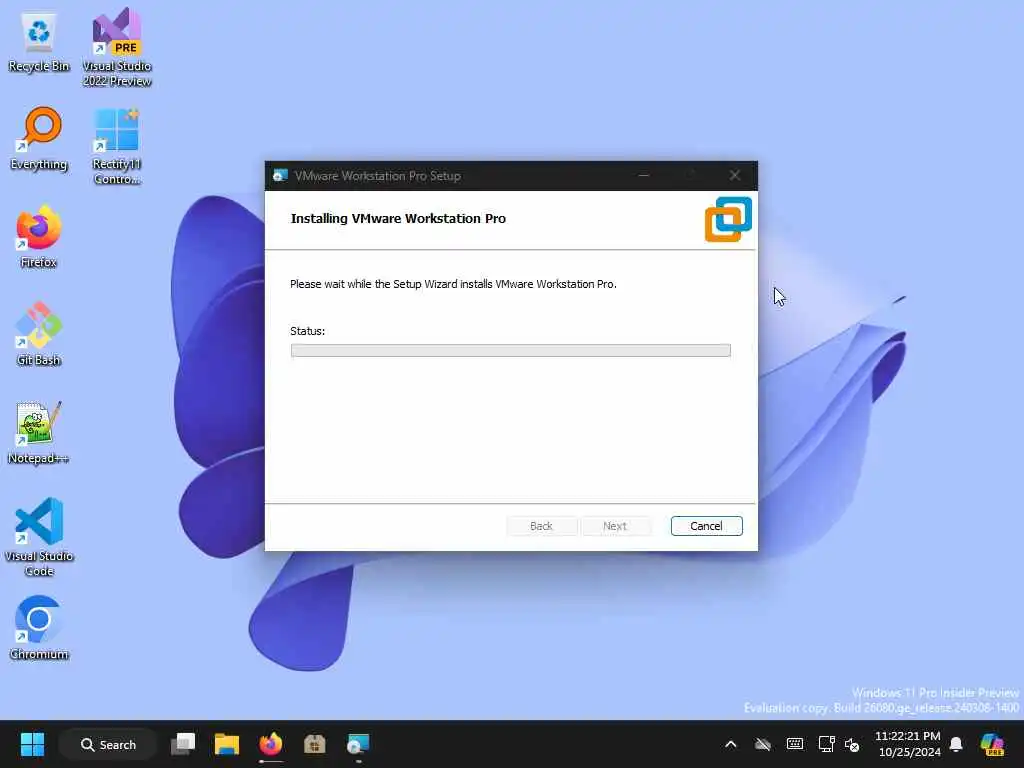Show hidden system tray icons
1024x768 pixels.
[731, 744]
